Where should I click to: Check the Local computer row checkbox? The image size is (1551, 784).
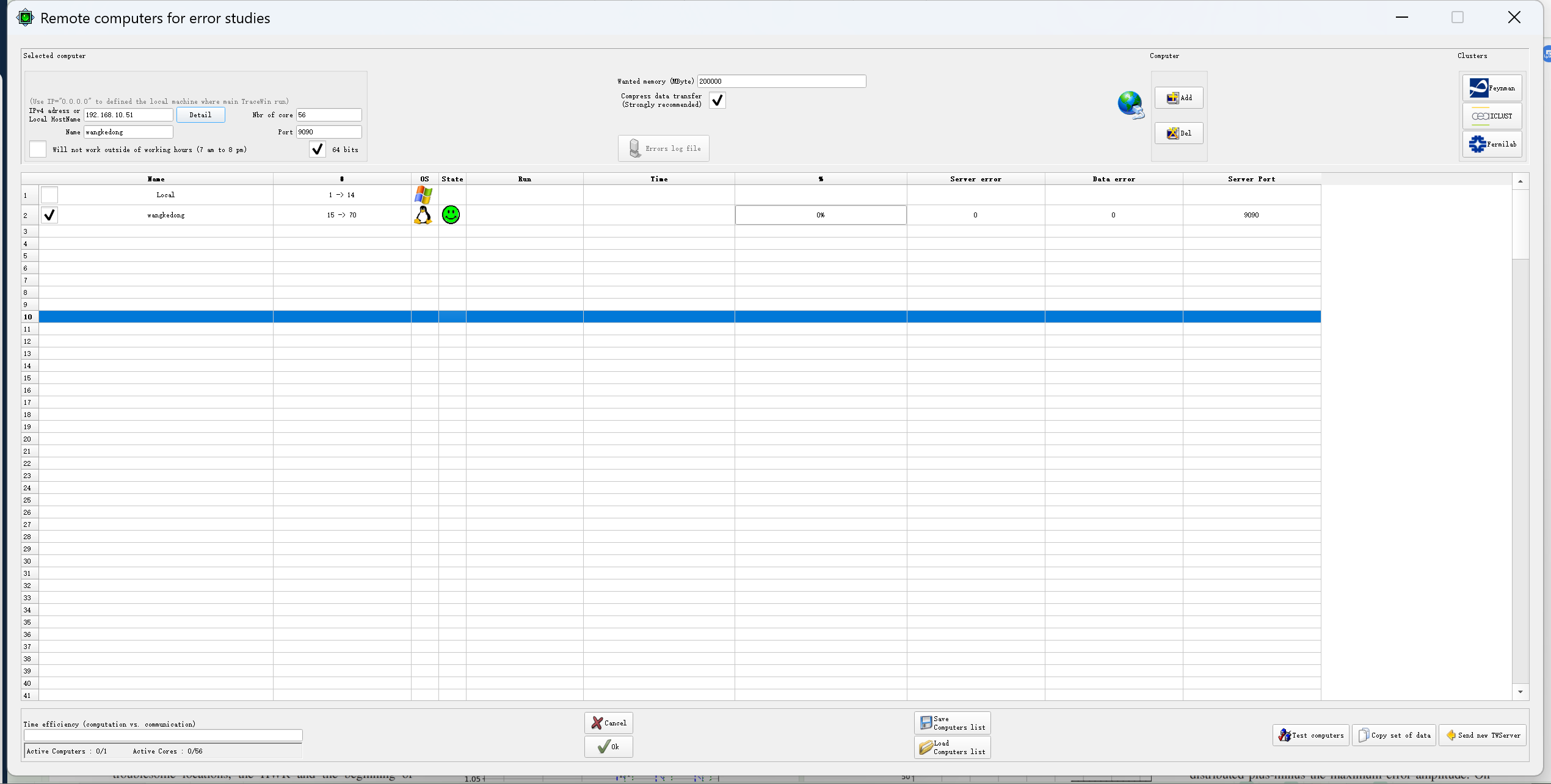pyautogui.click(x=49, y=195)
